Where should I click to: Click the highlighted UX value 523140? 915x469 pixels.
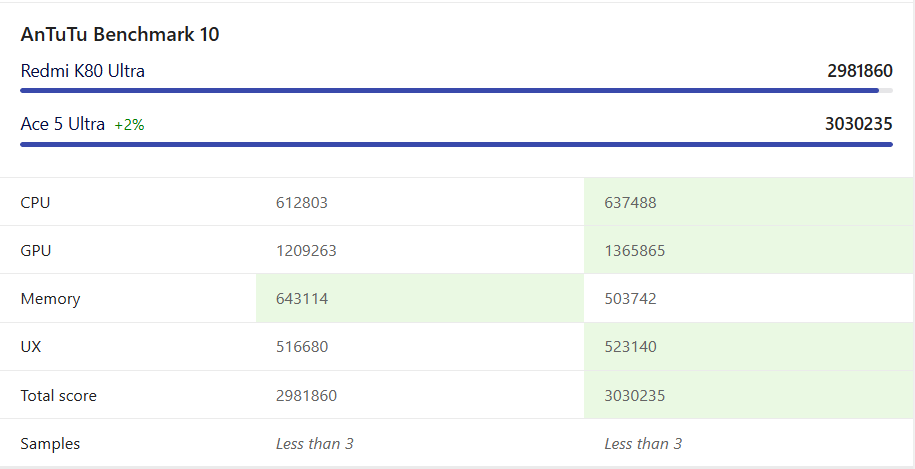630,347
